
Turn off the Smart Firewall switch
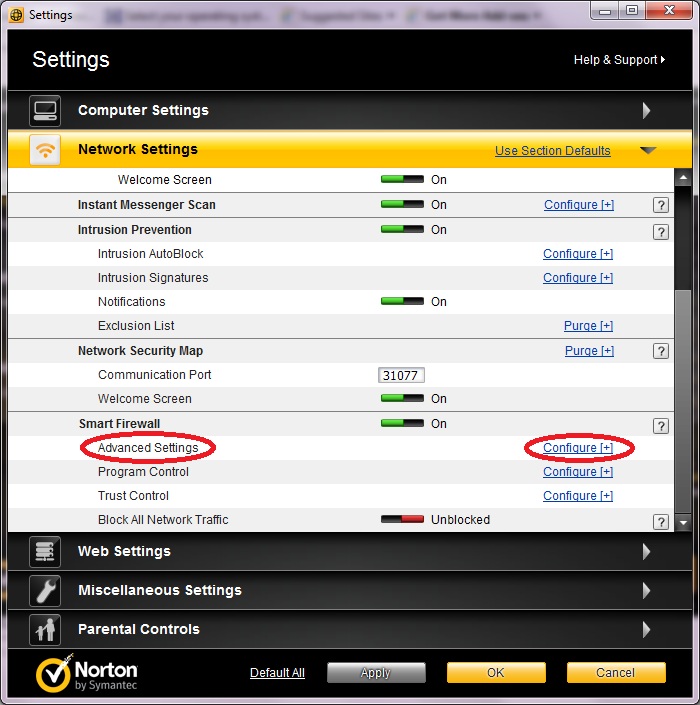[x=402, y=423]
